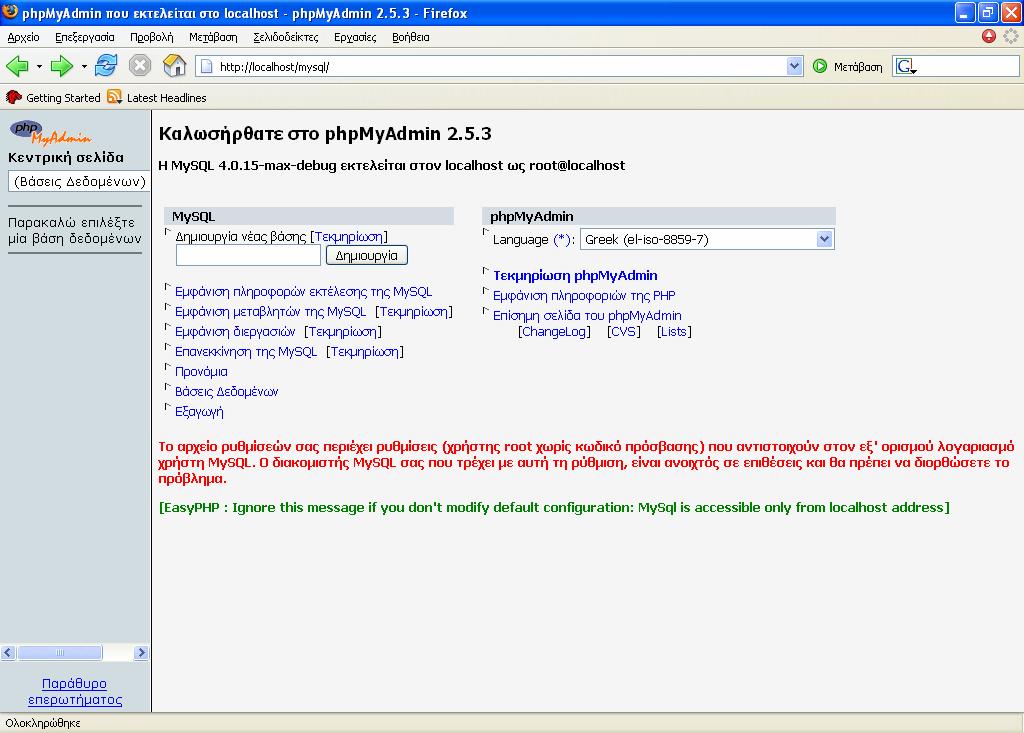Open the Παράθυρο επερωτήματος link
This screenshot has height=733, width=1024.
pyautogui.click(x=75, y=692)
